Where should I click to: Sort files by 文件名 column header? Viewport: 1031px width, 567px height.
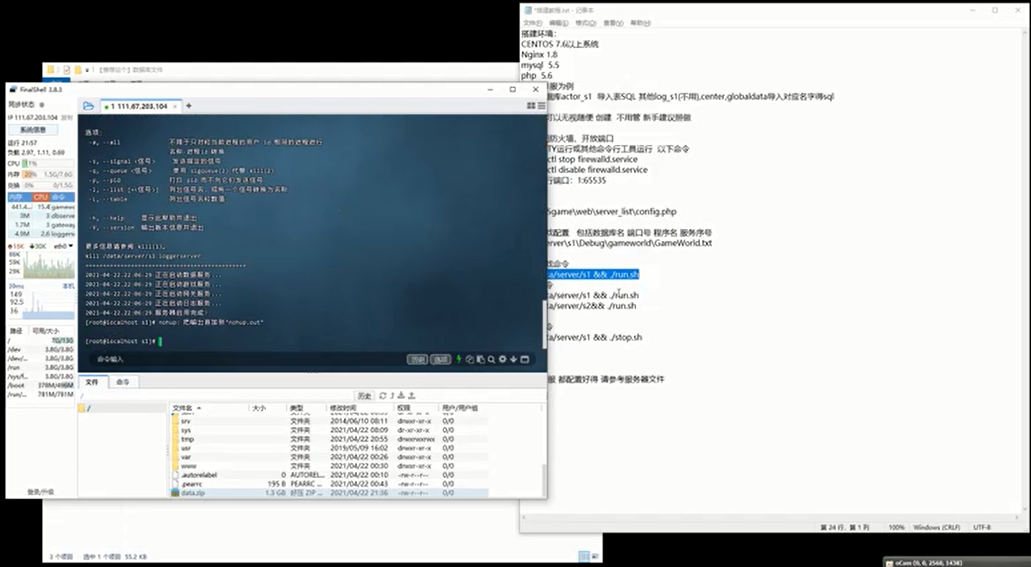(186, 408)
